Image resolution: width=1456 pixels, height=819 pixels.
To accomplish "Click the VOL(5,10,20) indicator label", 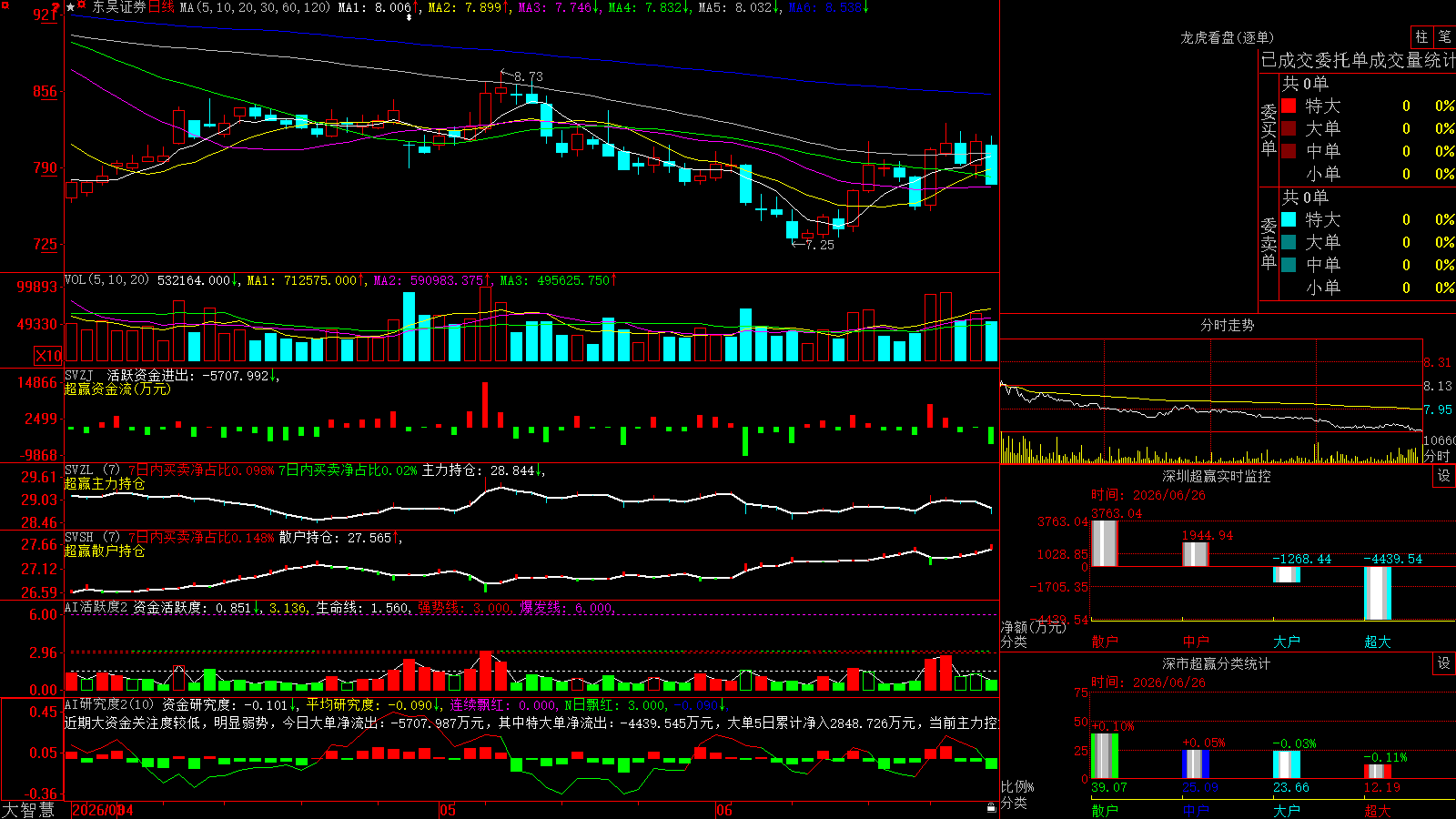I will click(x=106, y=280).
